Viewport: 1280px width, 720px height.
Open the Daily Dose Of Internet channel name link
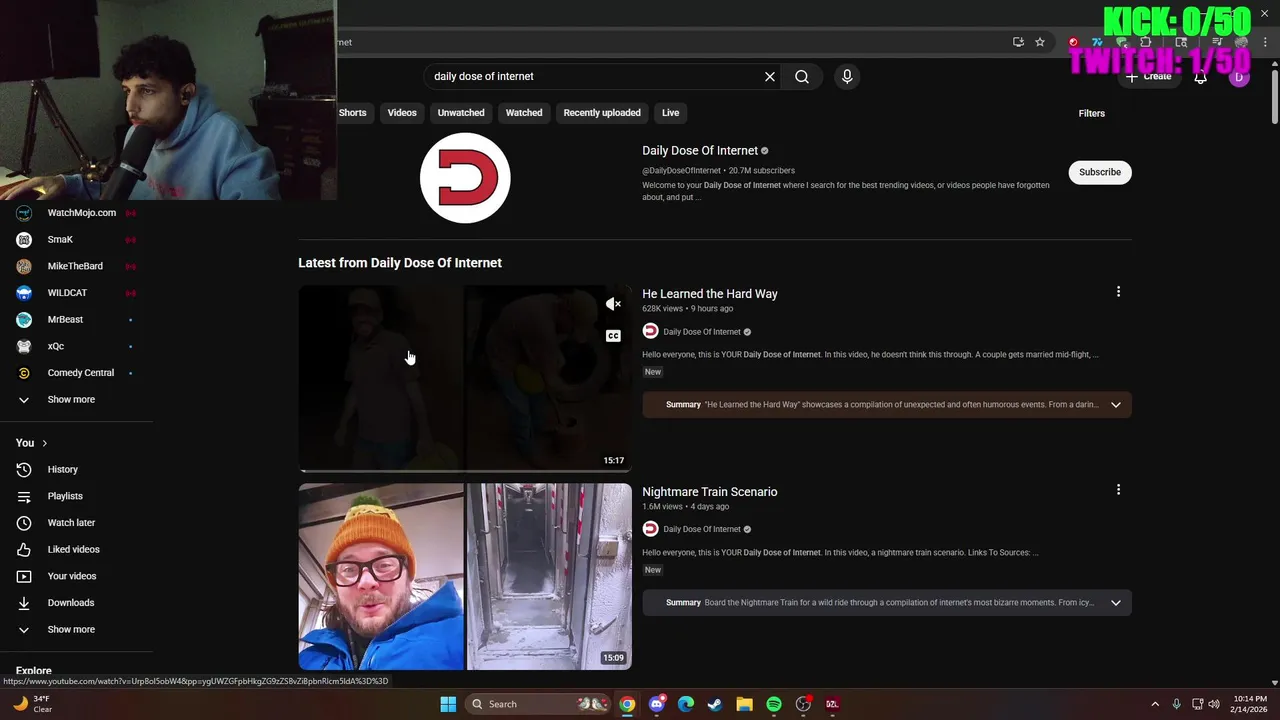point(700,150)
